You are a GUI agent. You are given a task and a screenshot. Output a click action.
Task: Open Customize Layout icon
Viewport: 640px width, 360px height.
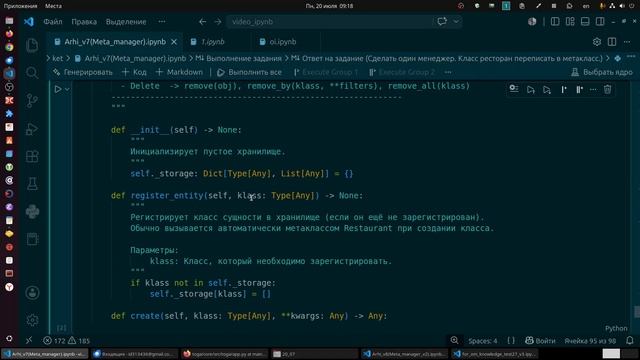click(570, 22)
